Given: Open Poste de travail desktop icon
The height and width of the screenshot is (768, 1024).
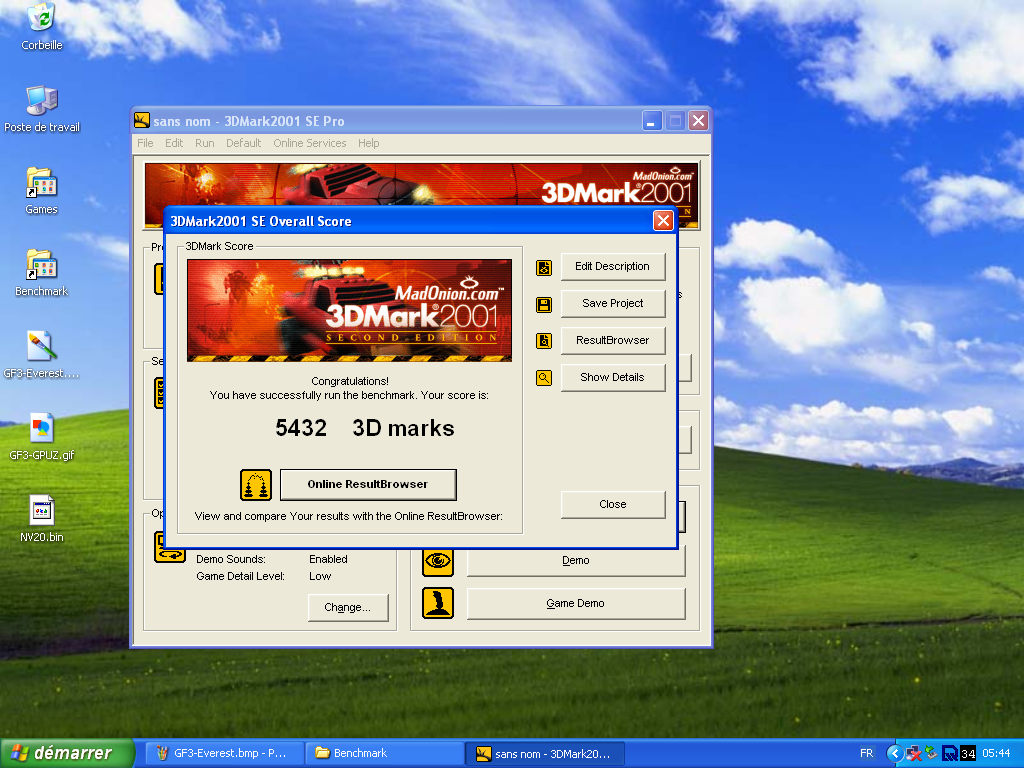Looking at the screenshot, I should 42,101.
